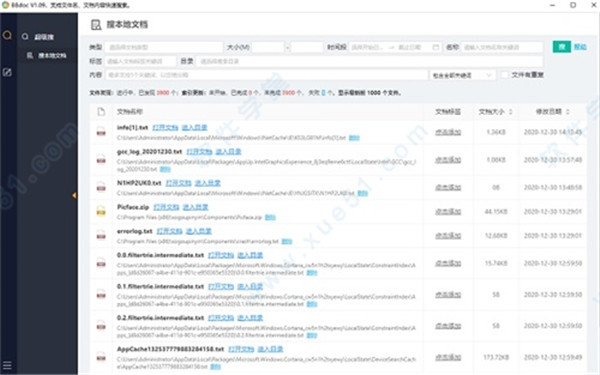Enter the directory of info[1].txt
Screen dimensions: 600x375
tap(194, 127)
